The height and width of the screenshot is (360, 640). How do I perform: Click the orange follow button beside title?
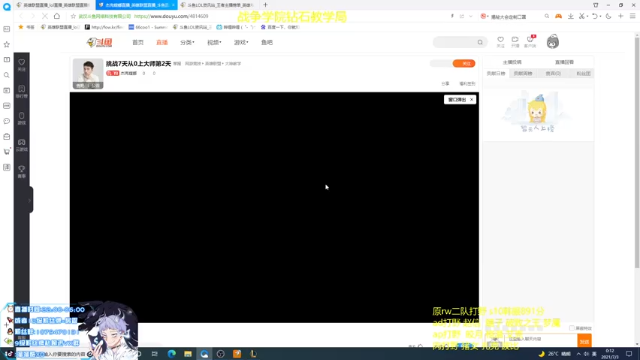pyautogui.click(x=464, y=63)
